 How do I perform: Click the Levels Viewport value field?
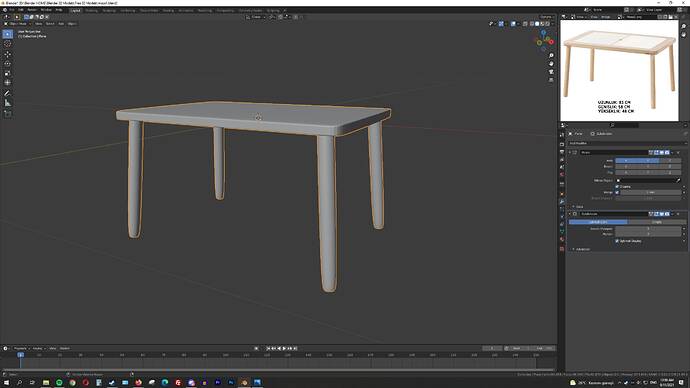[x=648, y=229]
